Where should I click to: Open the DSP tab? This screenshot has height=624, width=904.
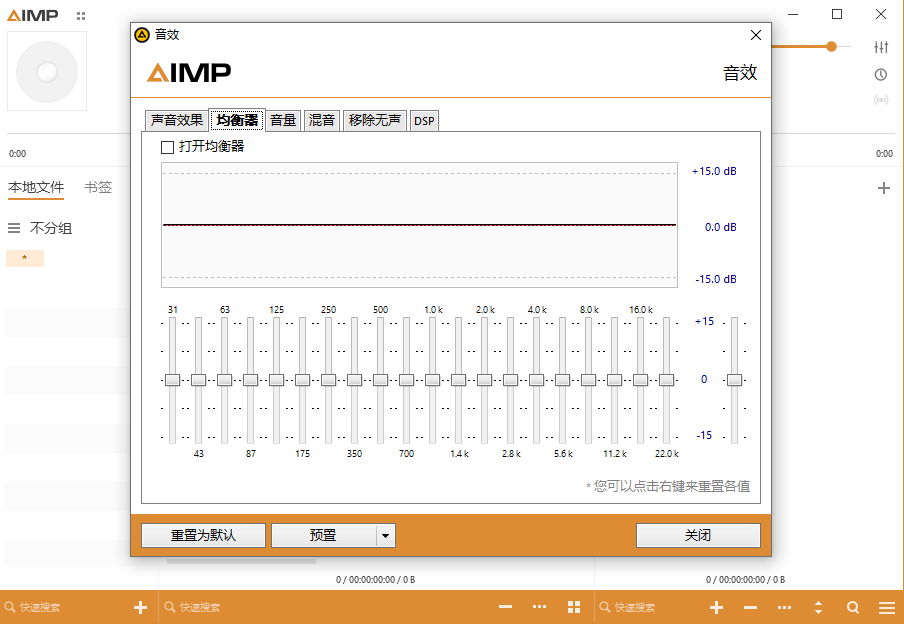coord(424,121)
